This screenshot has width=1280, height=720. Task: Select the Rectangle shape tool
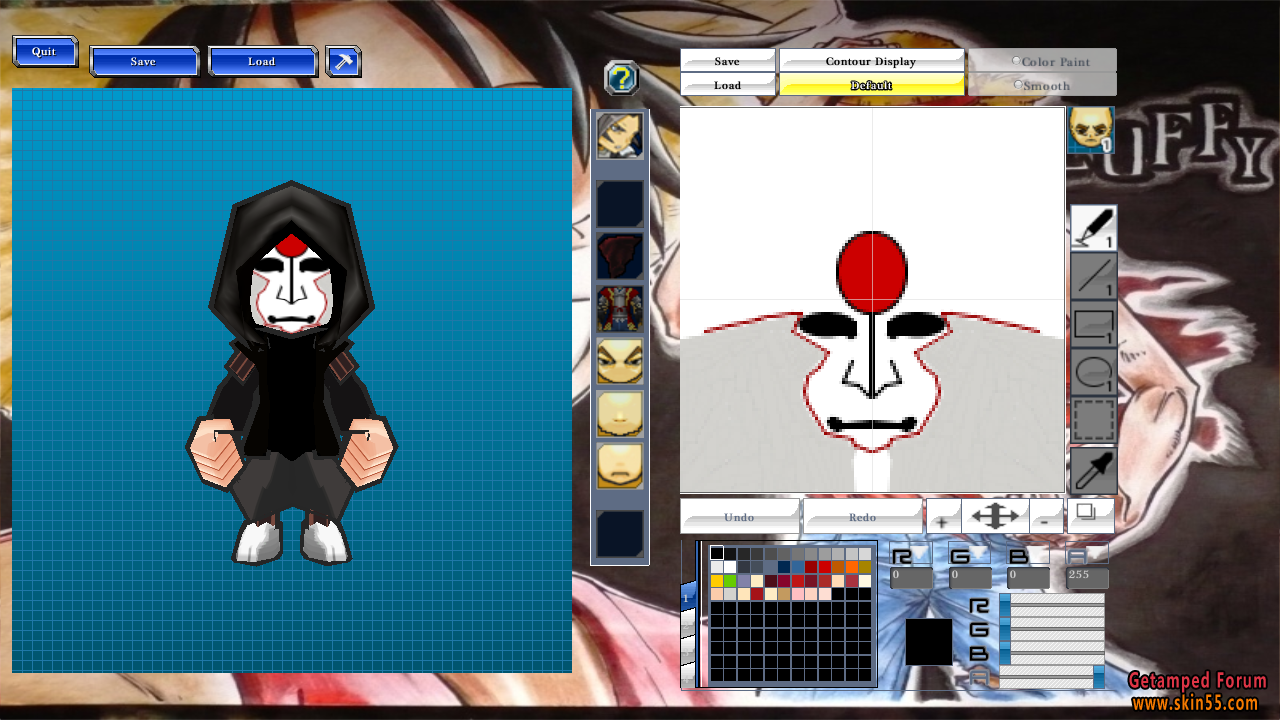[1093, 324]
